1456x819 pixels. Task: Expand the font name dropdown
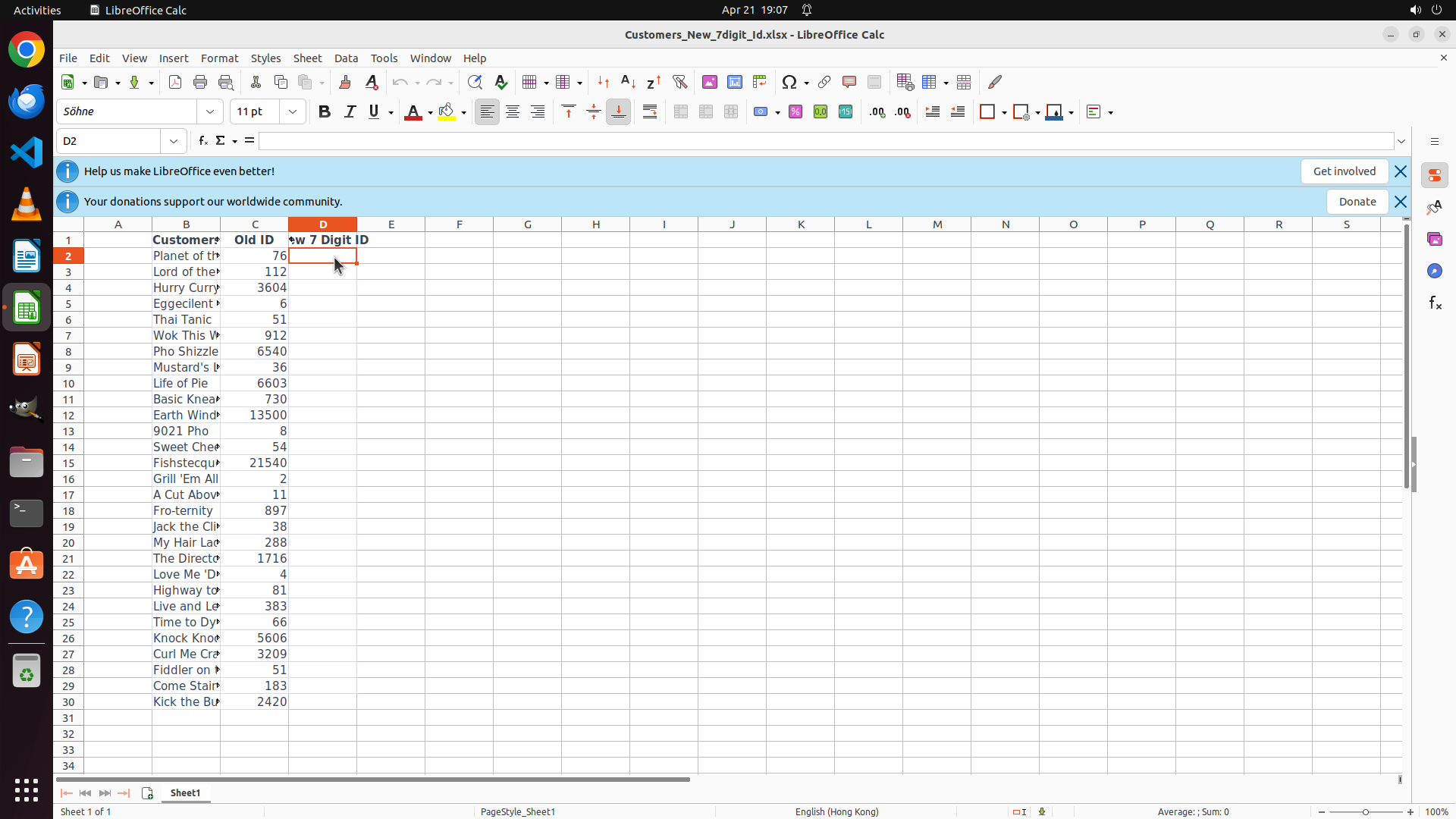click(x=210, y=111)
